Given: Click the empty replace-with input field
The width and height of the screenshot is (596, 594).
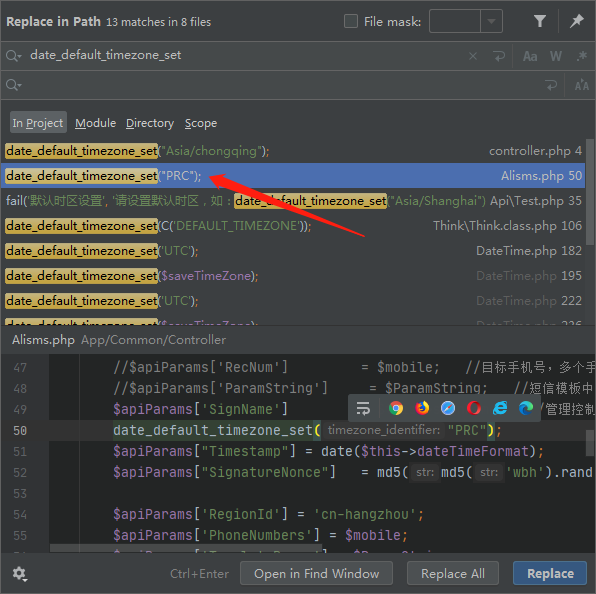Looking at the screenshot, I should 281,85.
